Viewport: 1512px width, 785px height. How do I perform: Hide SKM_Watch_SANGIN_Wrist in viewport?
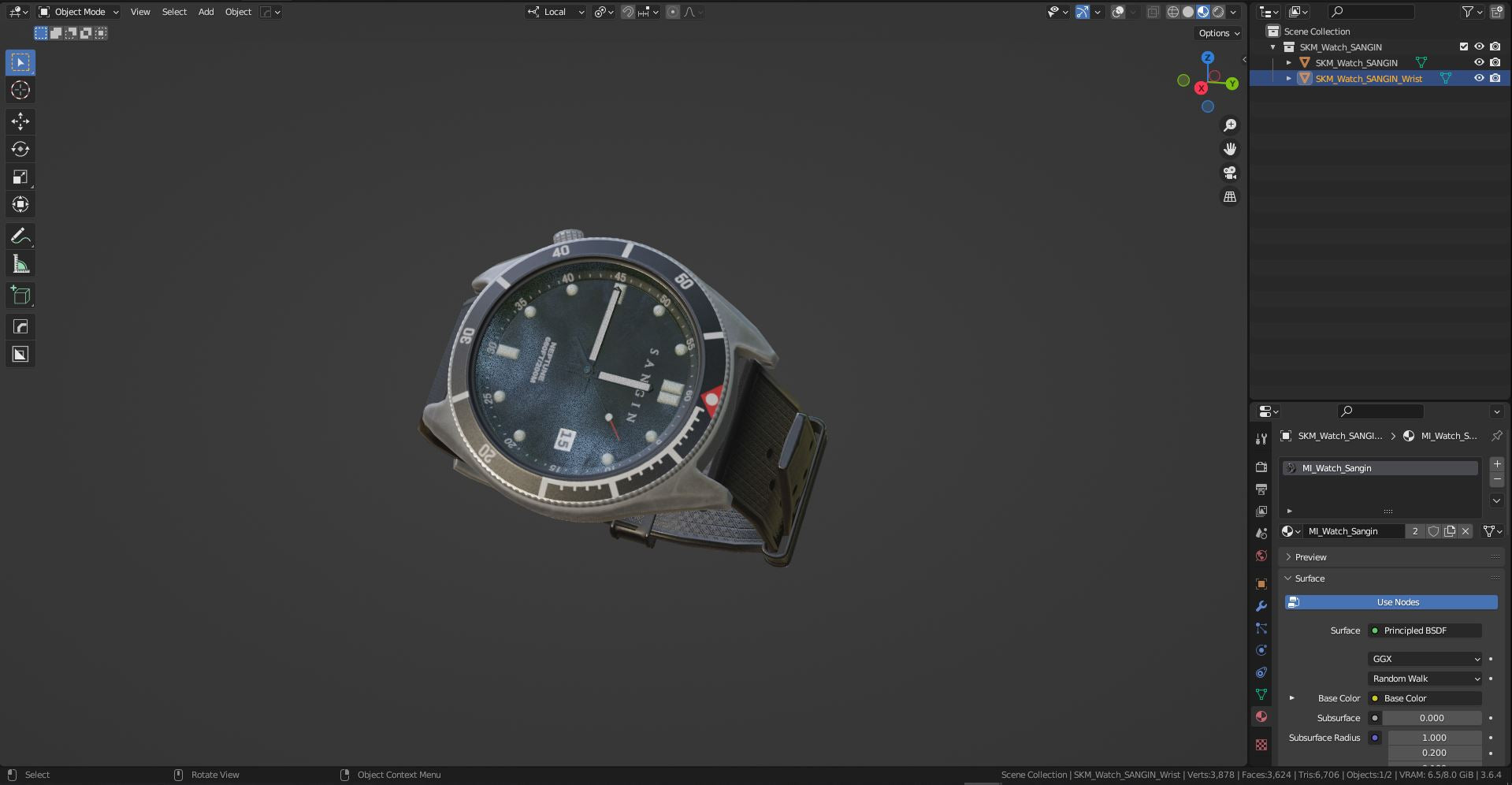(x=1479, y=78)
